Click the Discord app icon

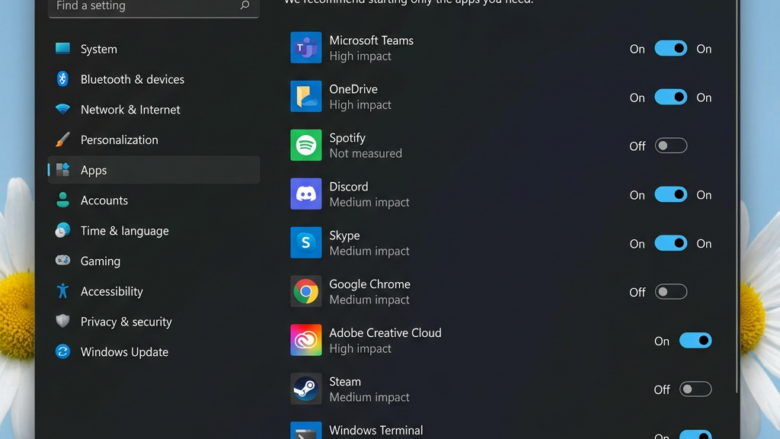pyautogui.click(x=305, y=194)
